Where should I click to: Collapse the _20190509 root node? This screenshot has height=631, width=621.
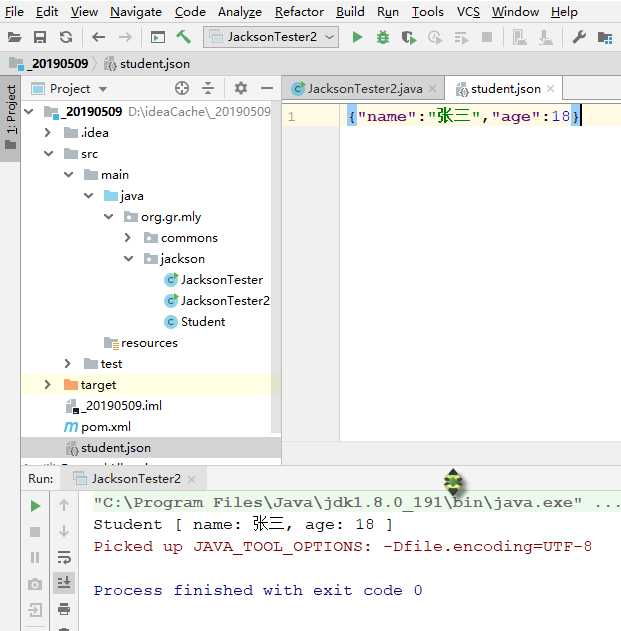click(29, 111)
